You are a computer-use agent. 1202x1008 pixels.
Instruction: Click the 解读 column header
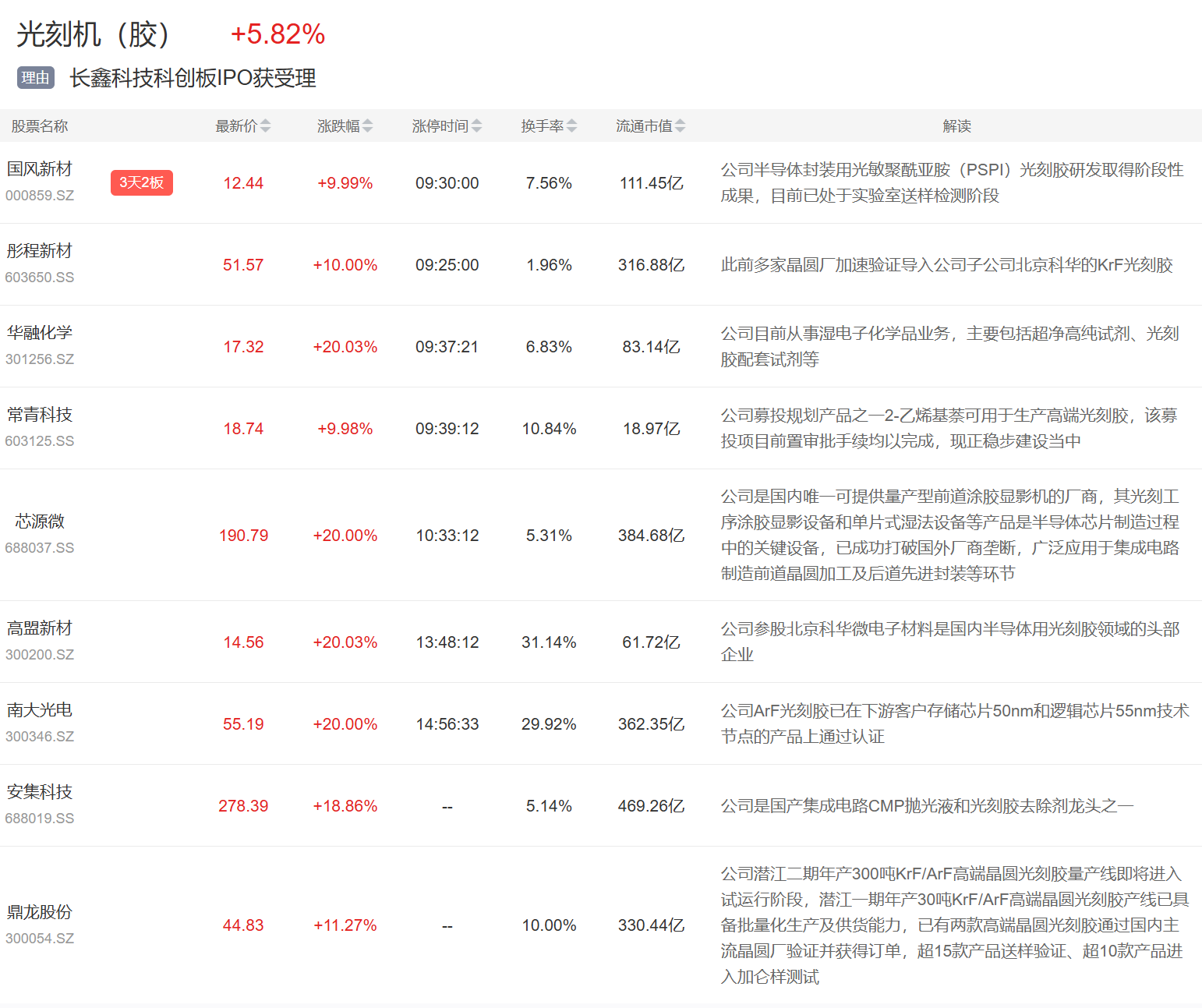point(956,126)
